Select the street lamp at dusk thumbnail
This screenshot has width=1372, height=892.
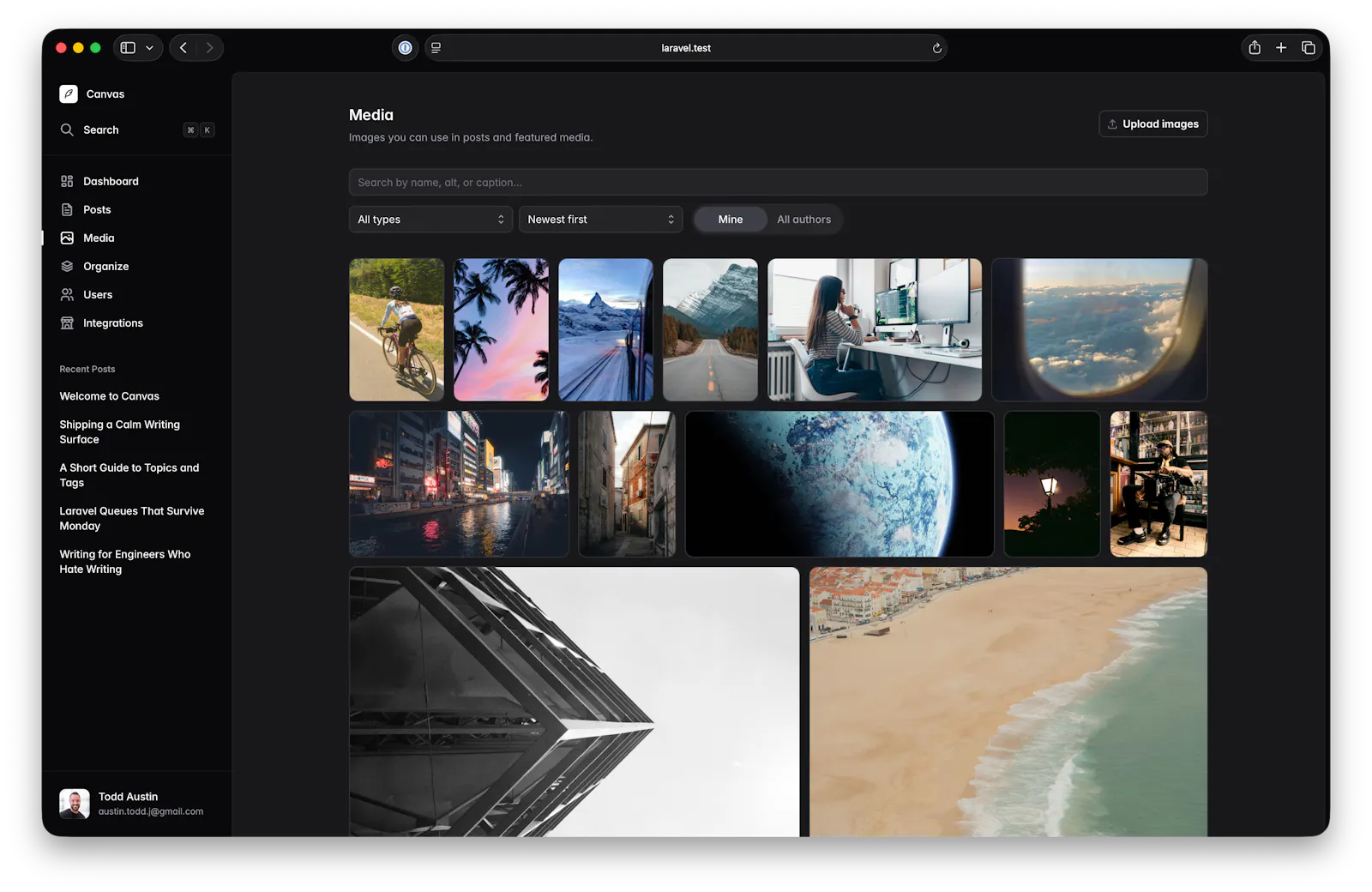pos(1052,485)
